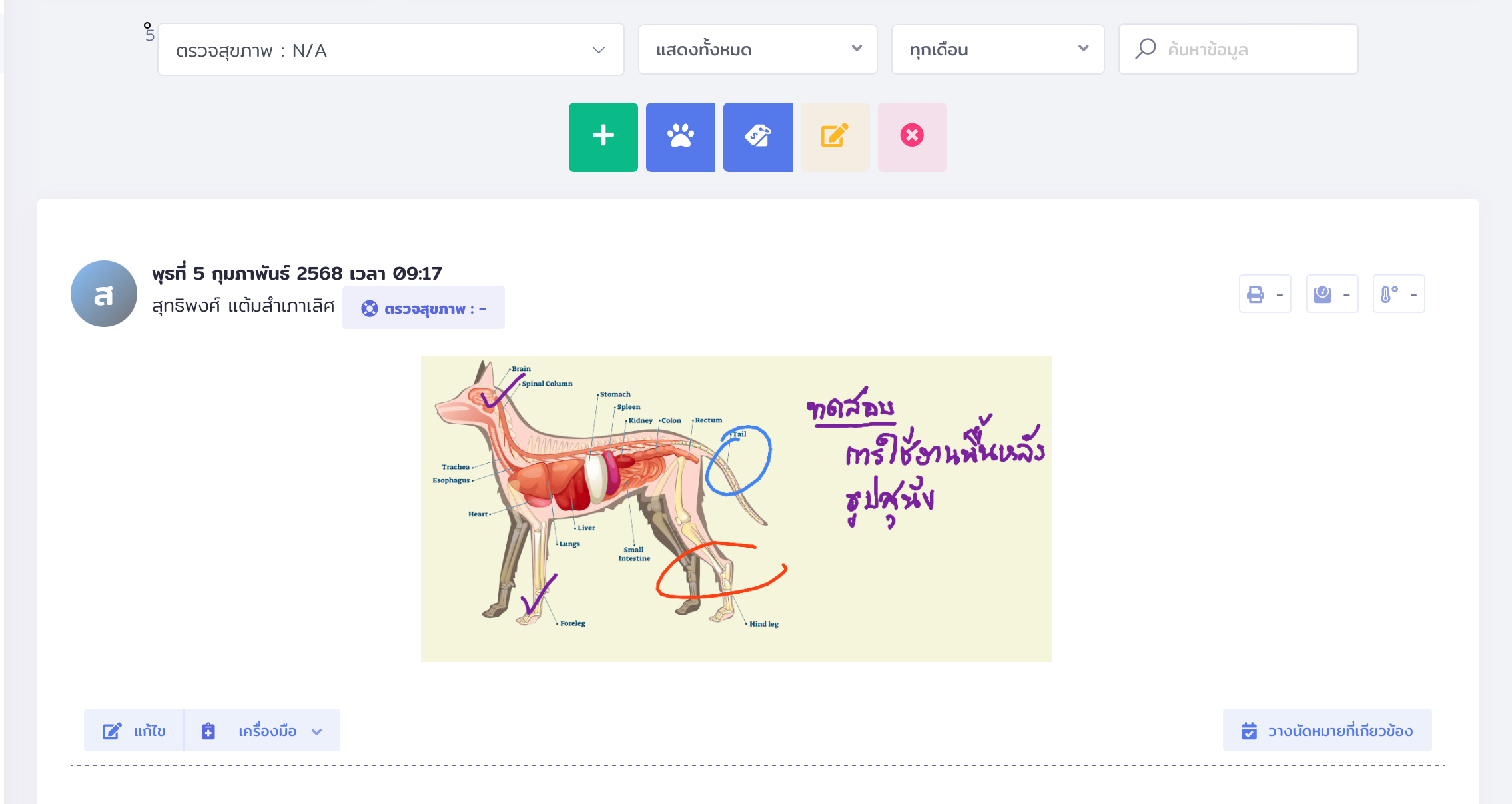1512x804 pixels.
Task: Click the pink delete cross button
Action: [x=912, y=137]
